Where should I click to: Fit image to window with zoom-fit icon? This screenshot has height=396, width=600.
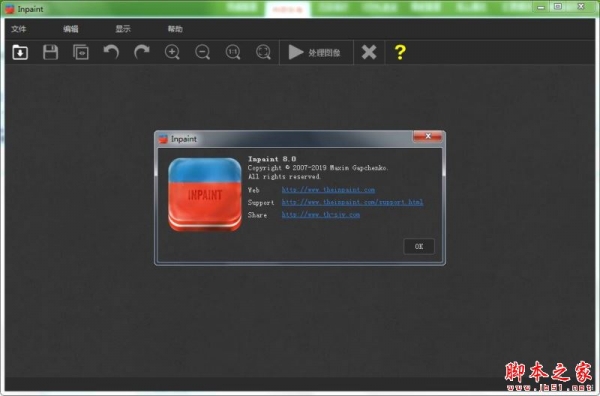(263, 52)
